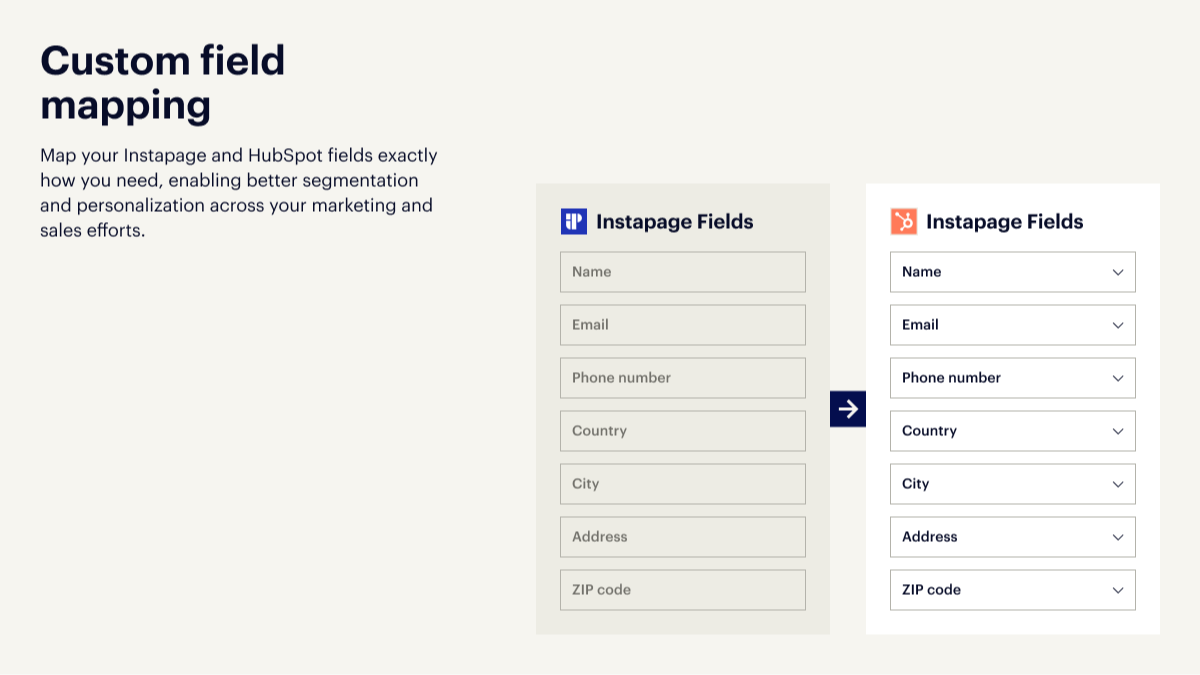Click the ZIP code Instapage field
The width and height of the screenshot is (1200, 675).
point(682,590)
